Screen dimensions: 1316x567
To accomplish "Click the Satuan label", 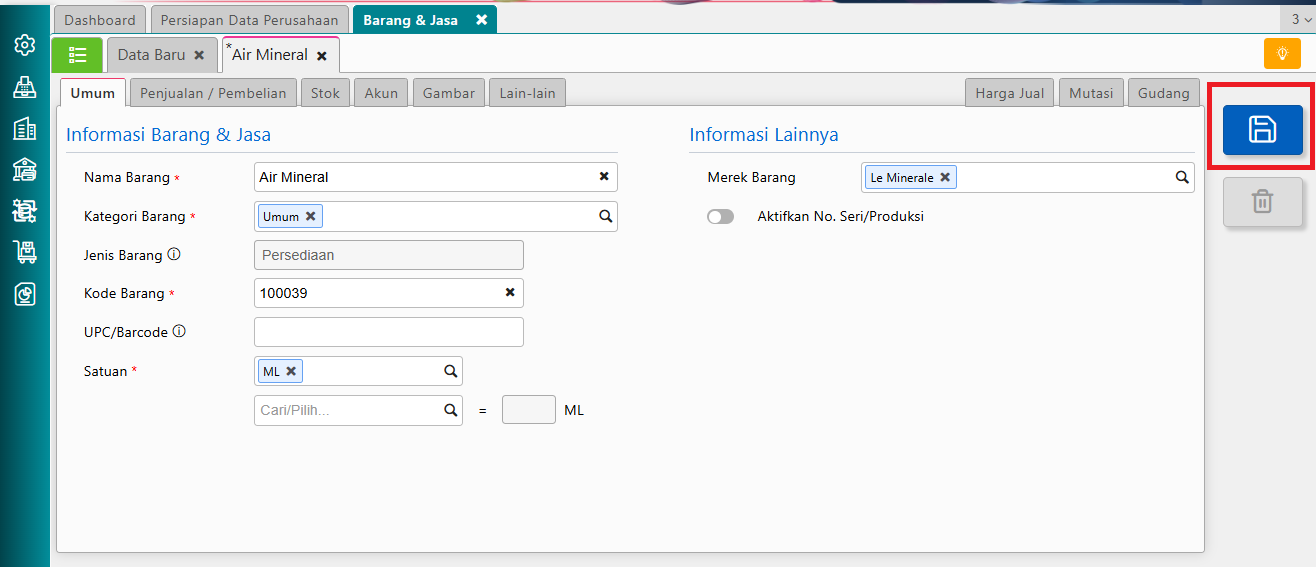I will click(106, 371).
